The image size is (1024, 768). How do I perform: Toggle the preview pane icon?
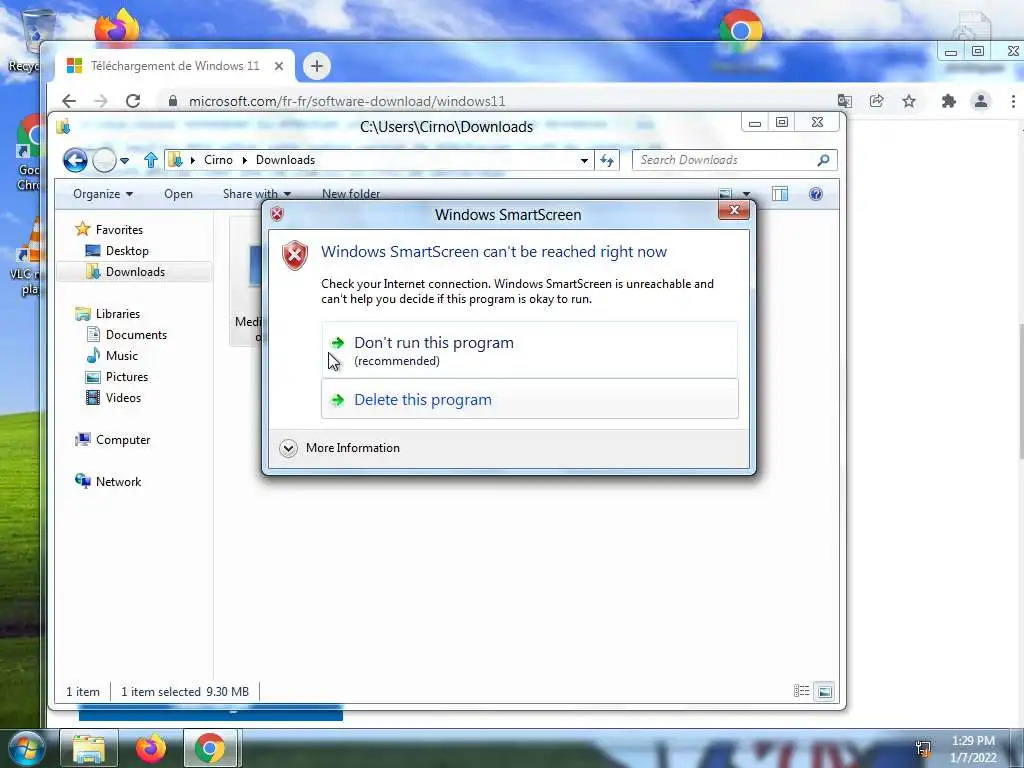[x=780, y=194]
